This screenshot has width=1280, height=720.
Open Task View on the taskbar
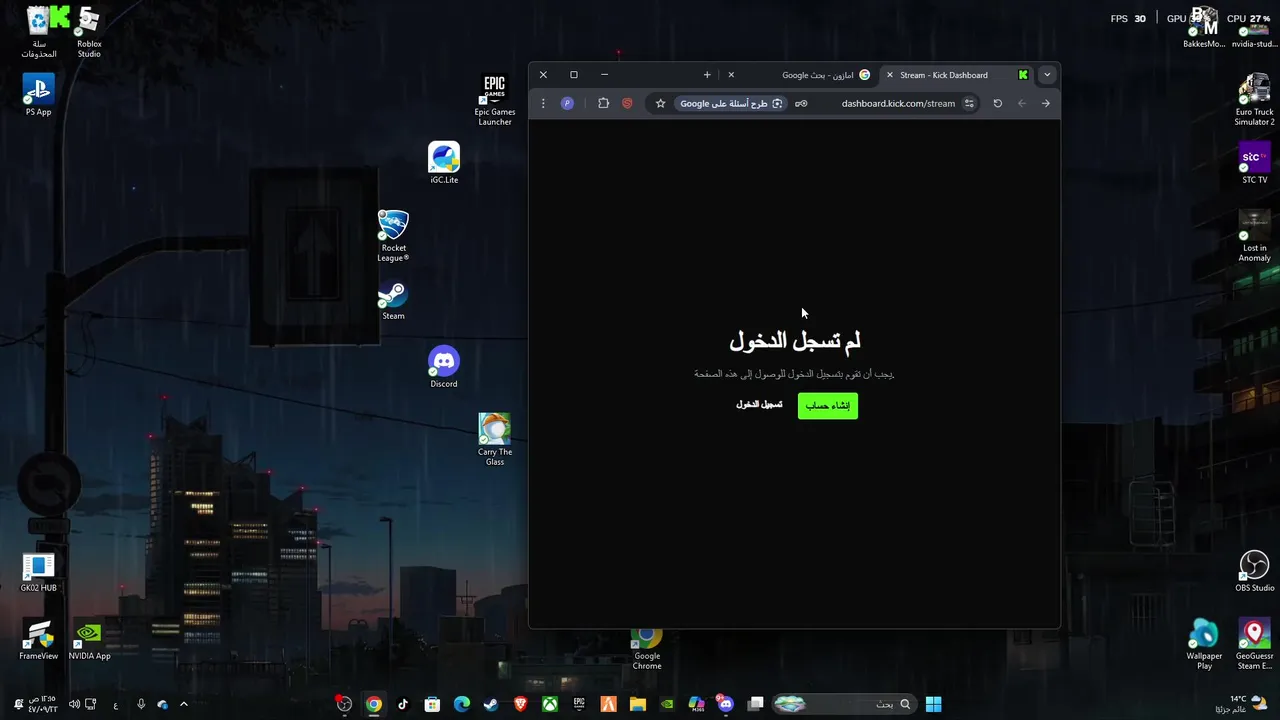[756, 704]
